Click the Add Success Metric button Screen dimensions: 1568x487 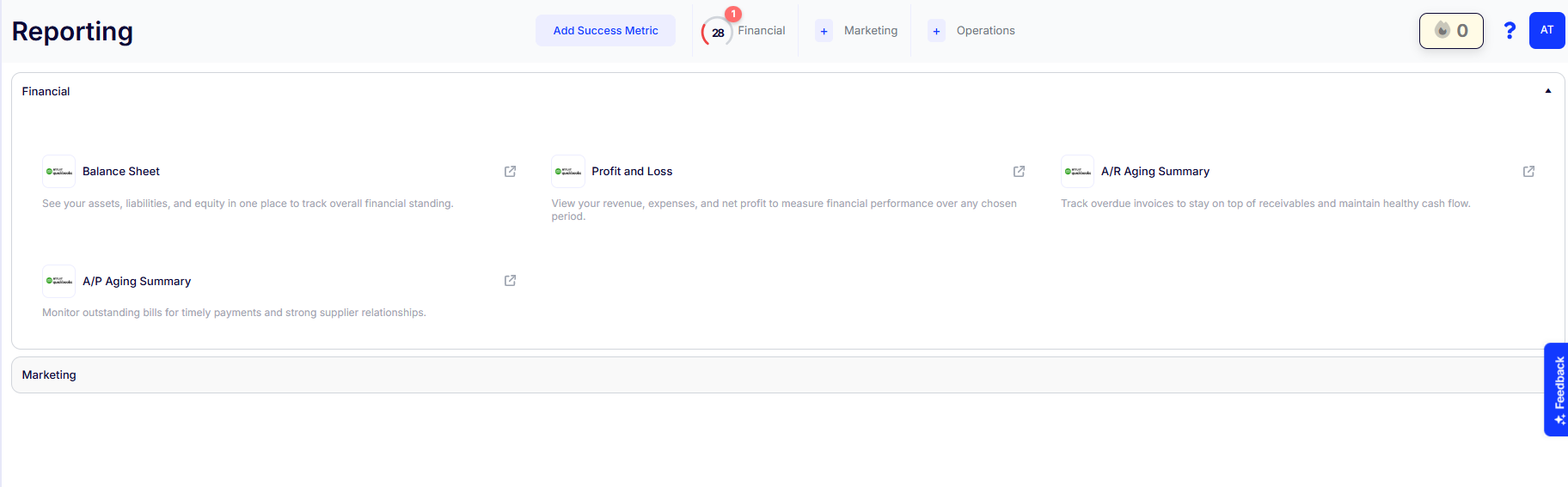[605, 31]
